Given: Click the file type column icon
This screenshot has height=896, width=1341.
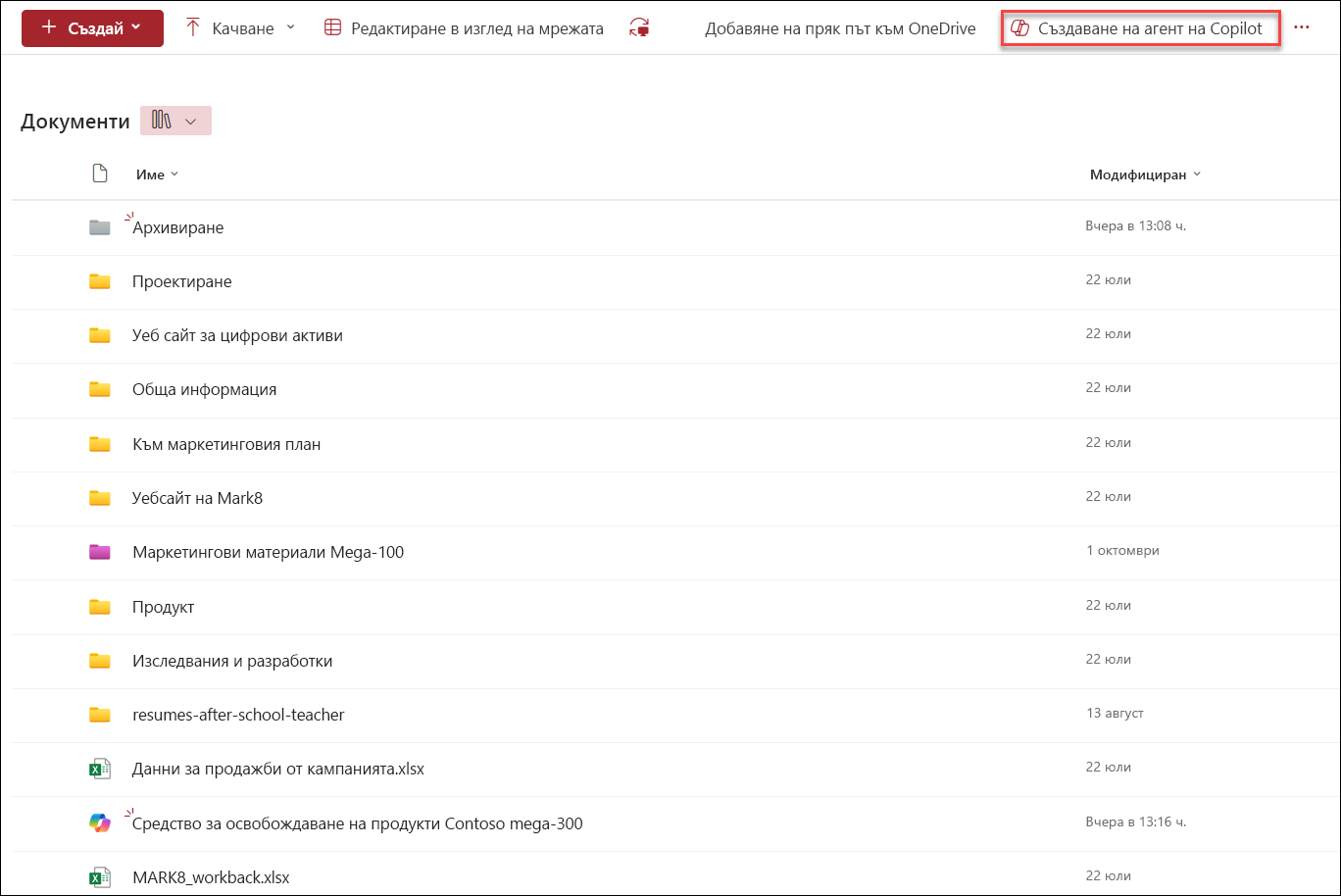Looking at the screenshot, I should point(99,174).
